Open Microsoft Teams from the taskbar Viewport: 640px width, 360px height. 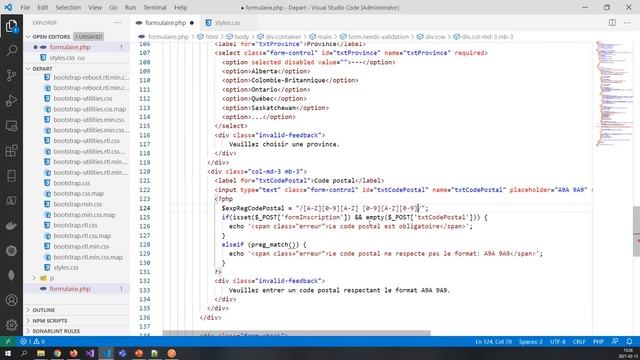point(122,353)
